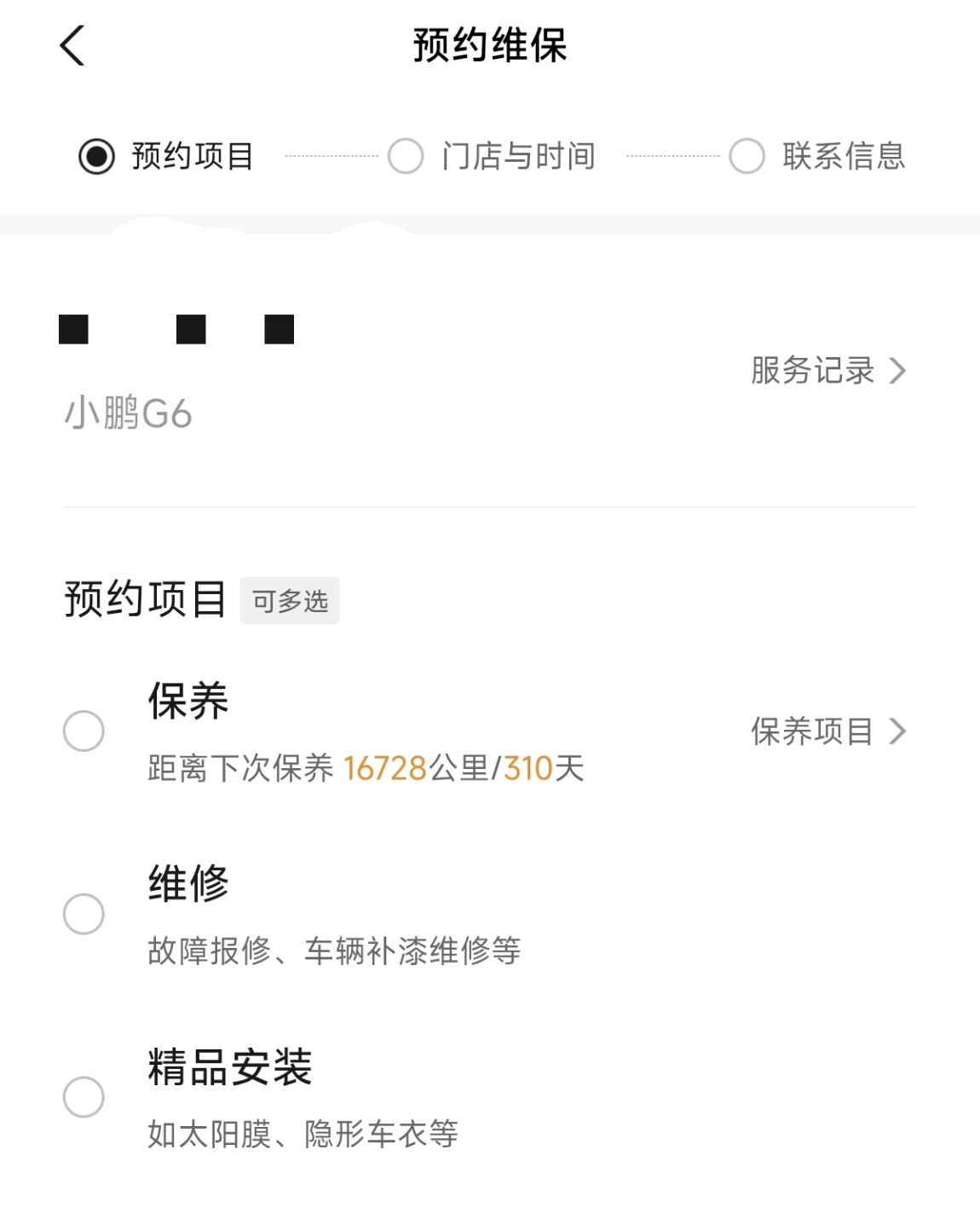Select the 保养 maintenance radio button

[84, 731]
